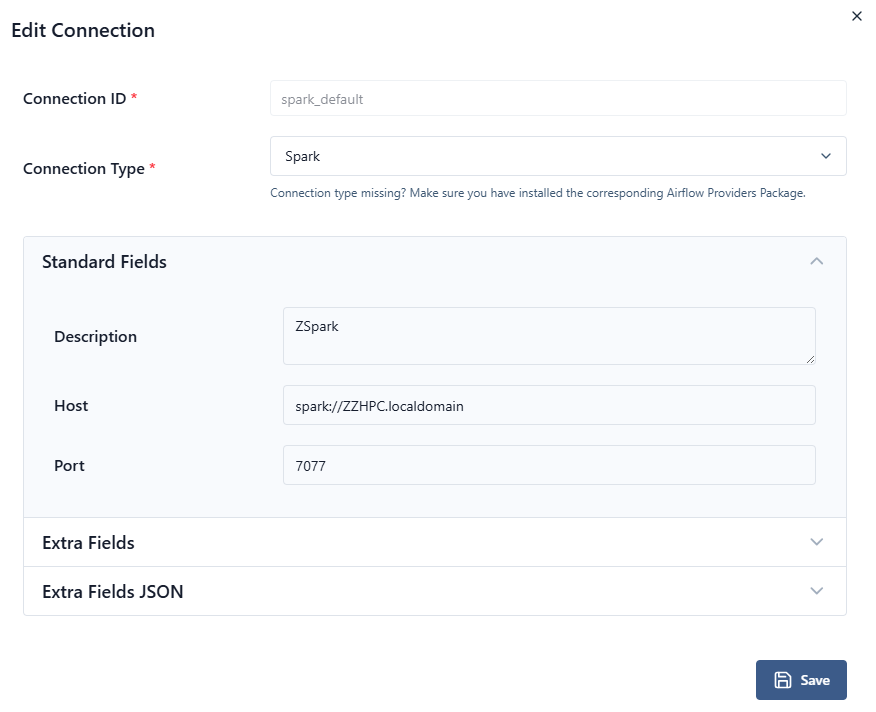
Task: Close the Edit Connection dialog
Action: tap(856, 16)
